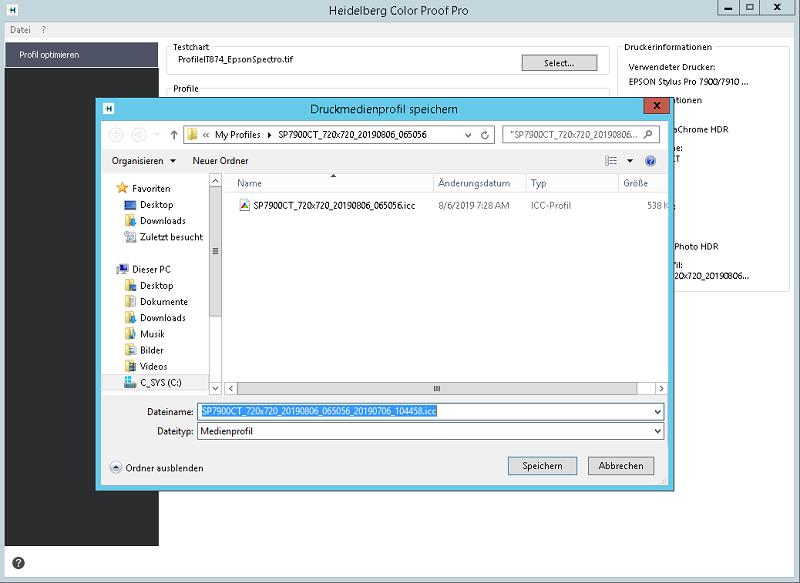Expand My Profiles breadcrumb arrow
Screen dimensions: 800x583
pos(269,135)
